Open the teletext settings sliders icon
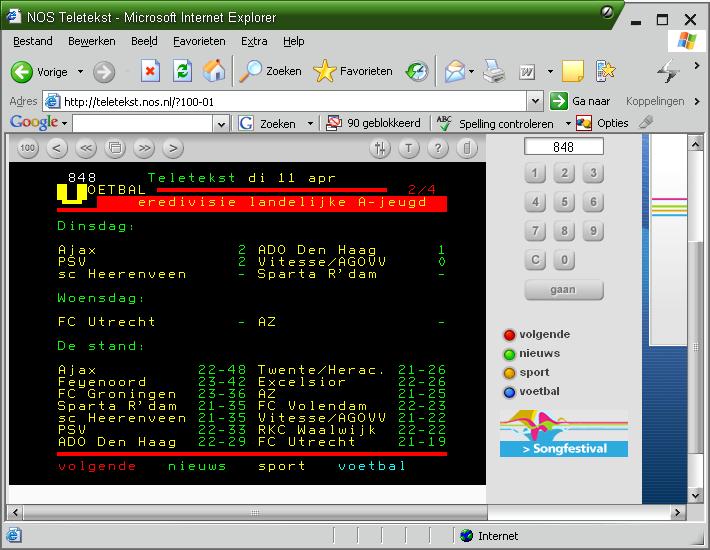Viewport: 710px width, 550px height. tap(380, 148)
